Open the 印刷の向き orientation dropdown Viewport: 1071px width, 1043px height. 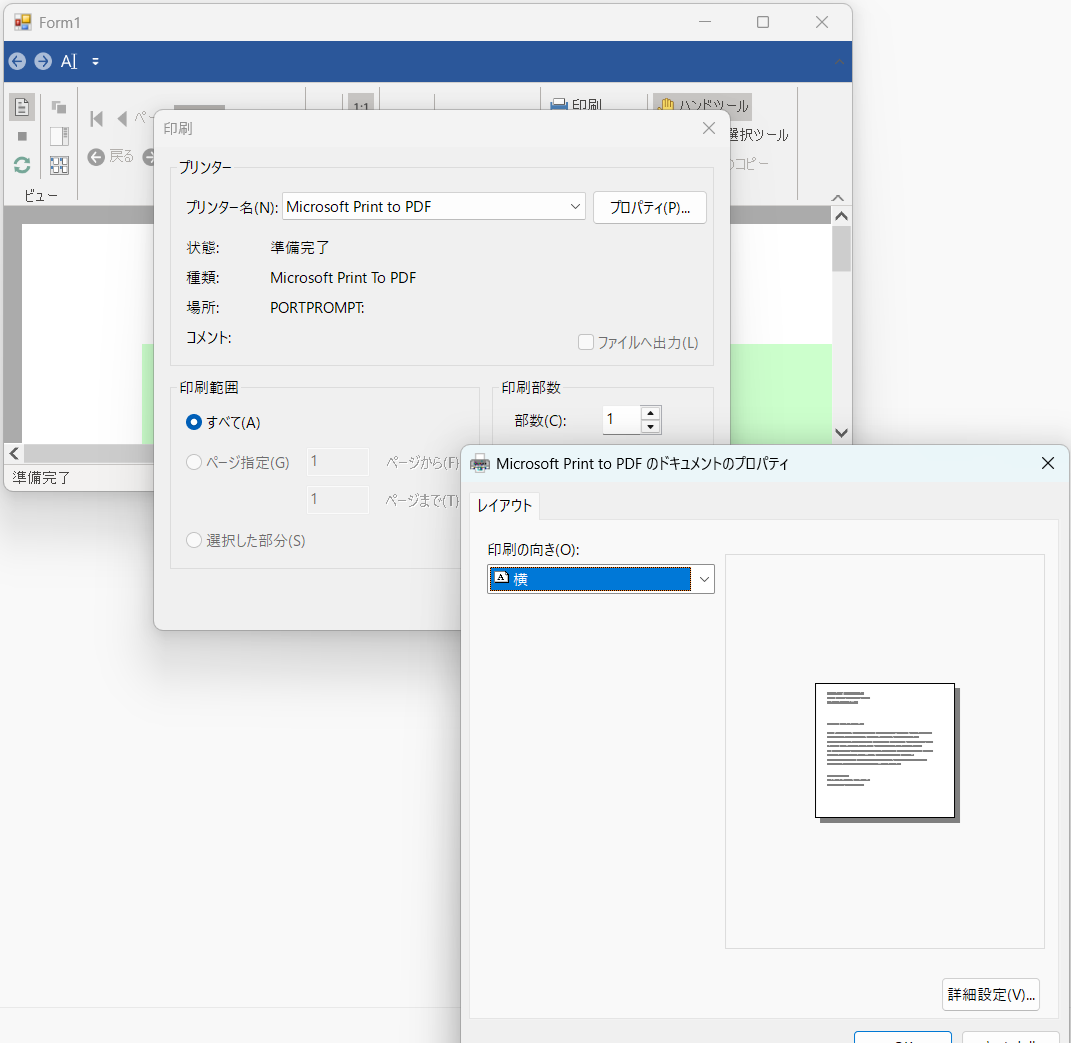tap(704, 579)
